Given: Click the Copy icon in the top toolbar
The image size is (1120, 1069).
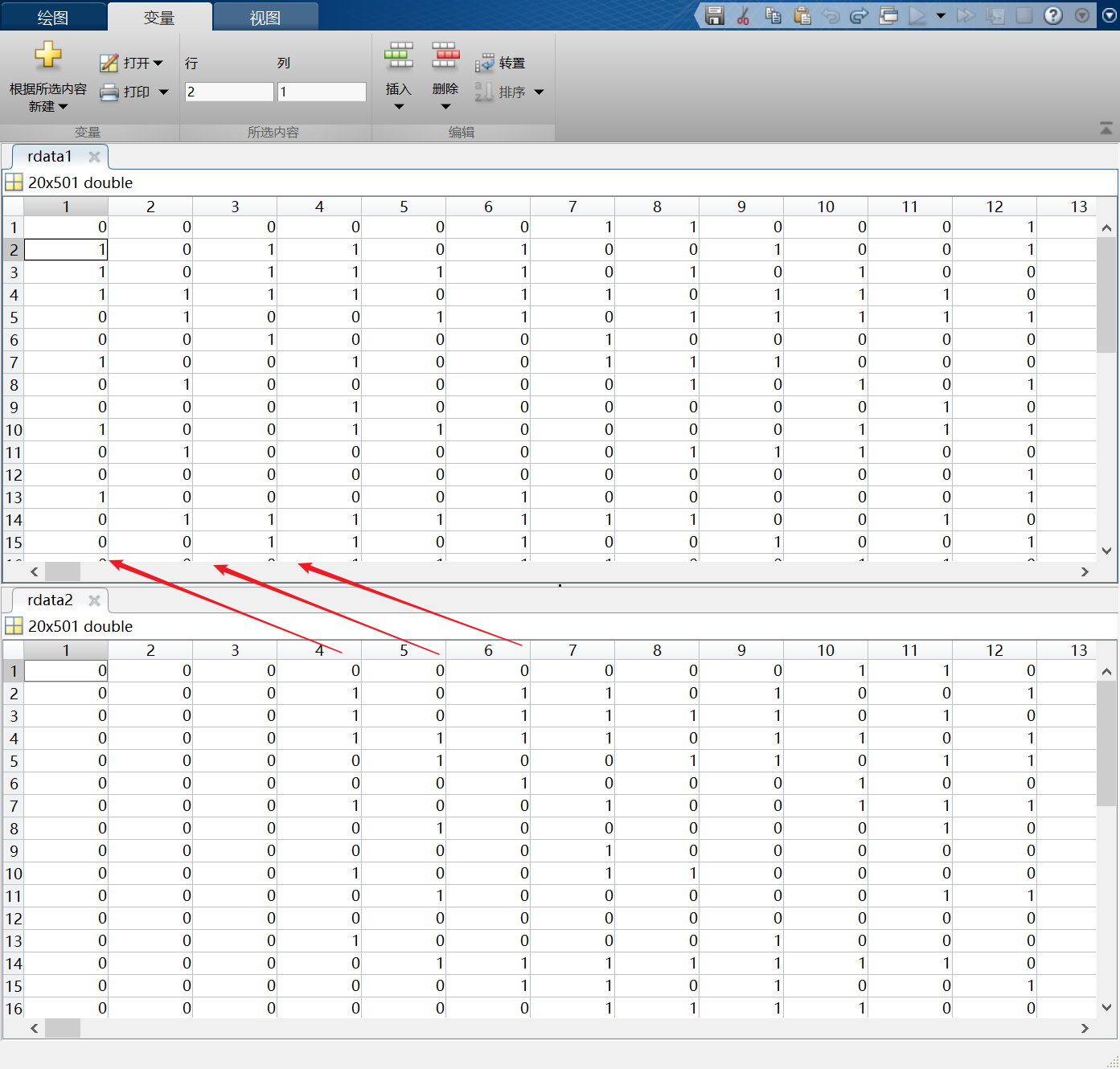Looking at the screenshot, I should 773,15.
